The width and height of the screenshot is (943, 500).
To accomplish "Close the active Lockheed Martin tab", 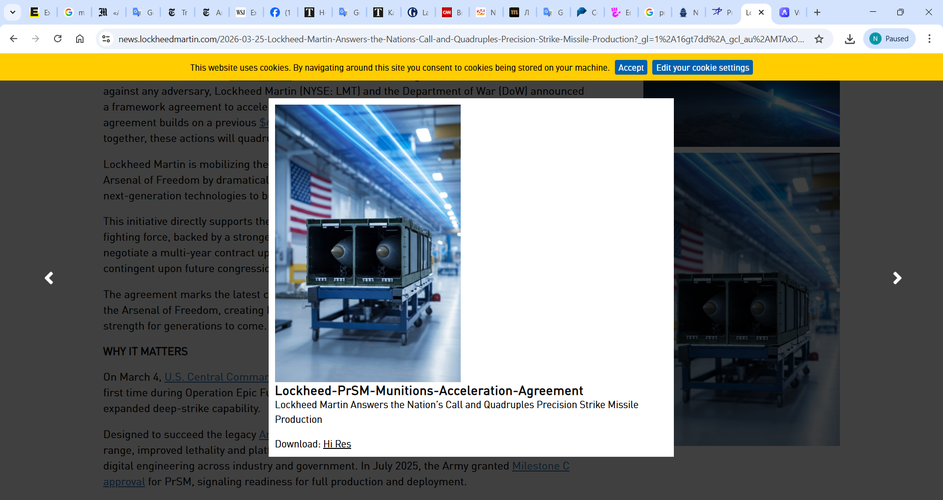I will click(x=762, y=12).
